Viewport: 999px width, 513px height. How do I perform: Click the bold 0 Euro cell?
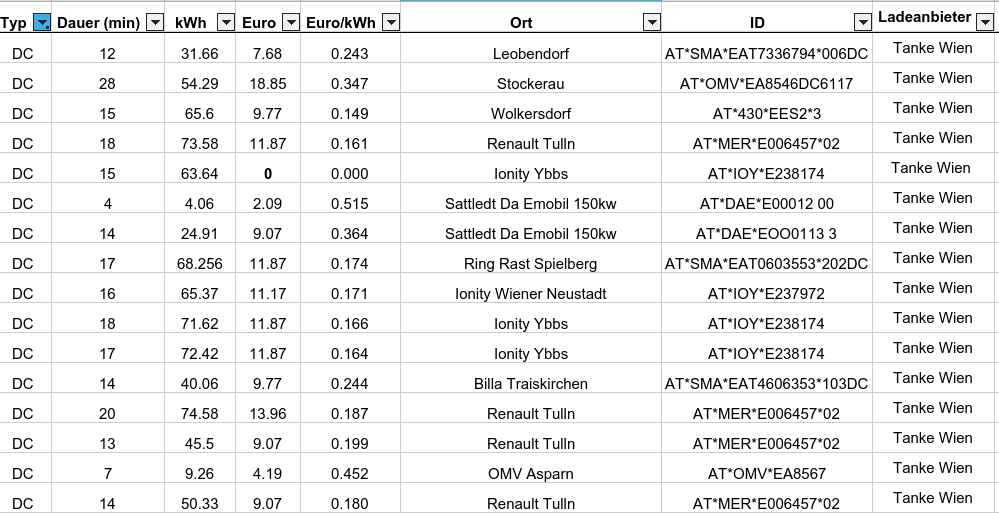pos(268,174)
